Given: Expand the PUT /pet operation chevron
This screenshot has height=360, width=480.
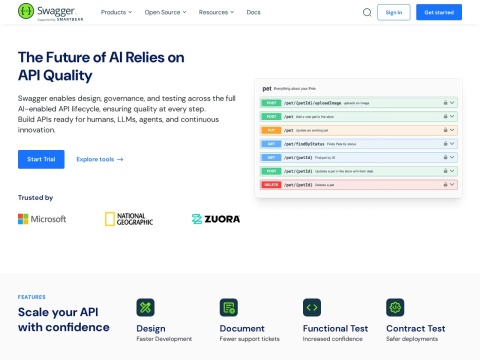Looking at the screenshot, I should (x=452, y=130).
